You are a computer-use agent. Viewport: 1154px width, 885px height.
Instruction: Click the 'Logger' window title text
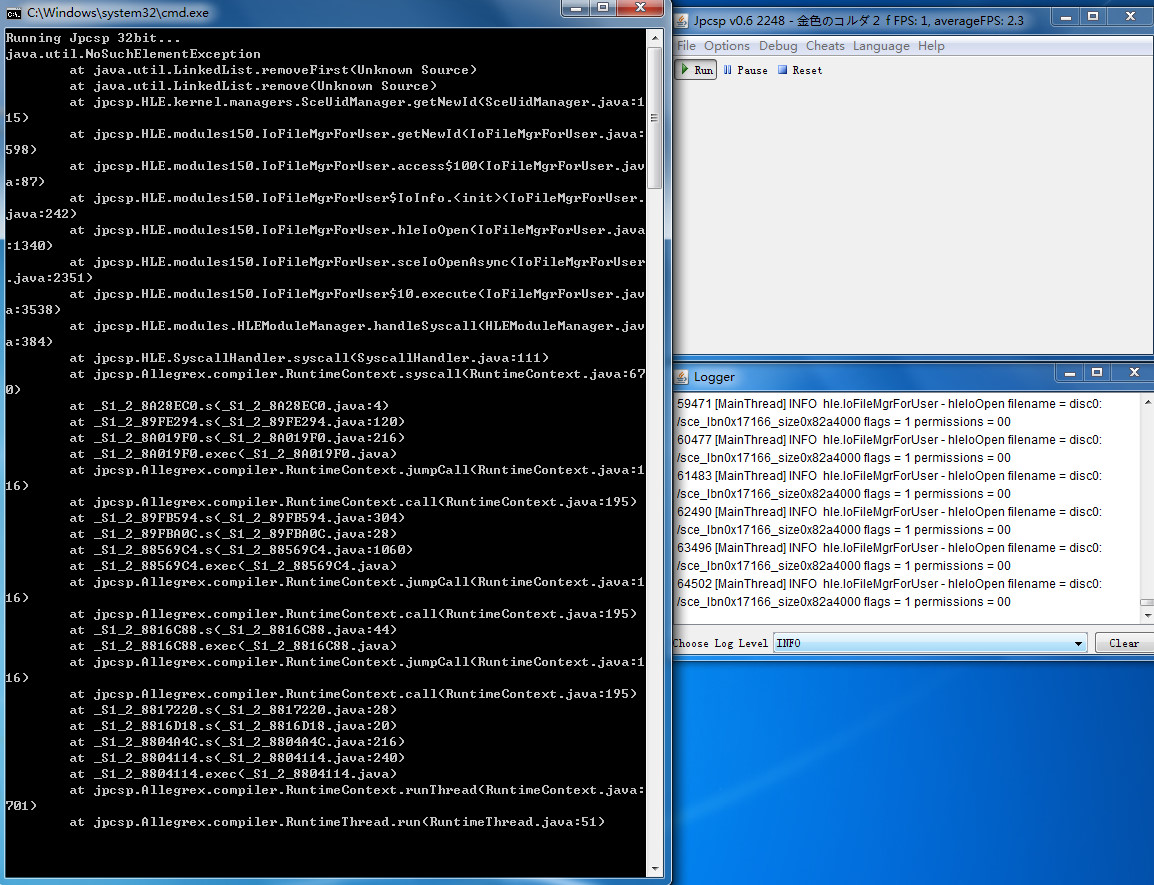pyautogui.click(x=714, y=377)
